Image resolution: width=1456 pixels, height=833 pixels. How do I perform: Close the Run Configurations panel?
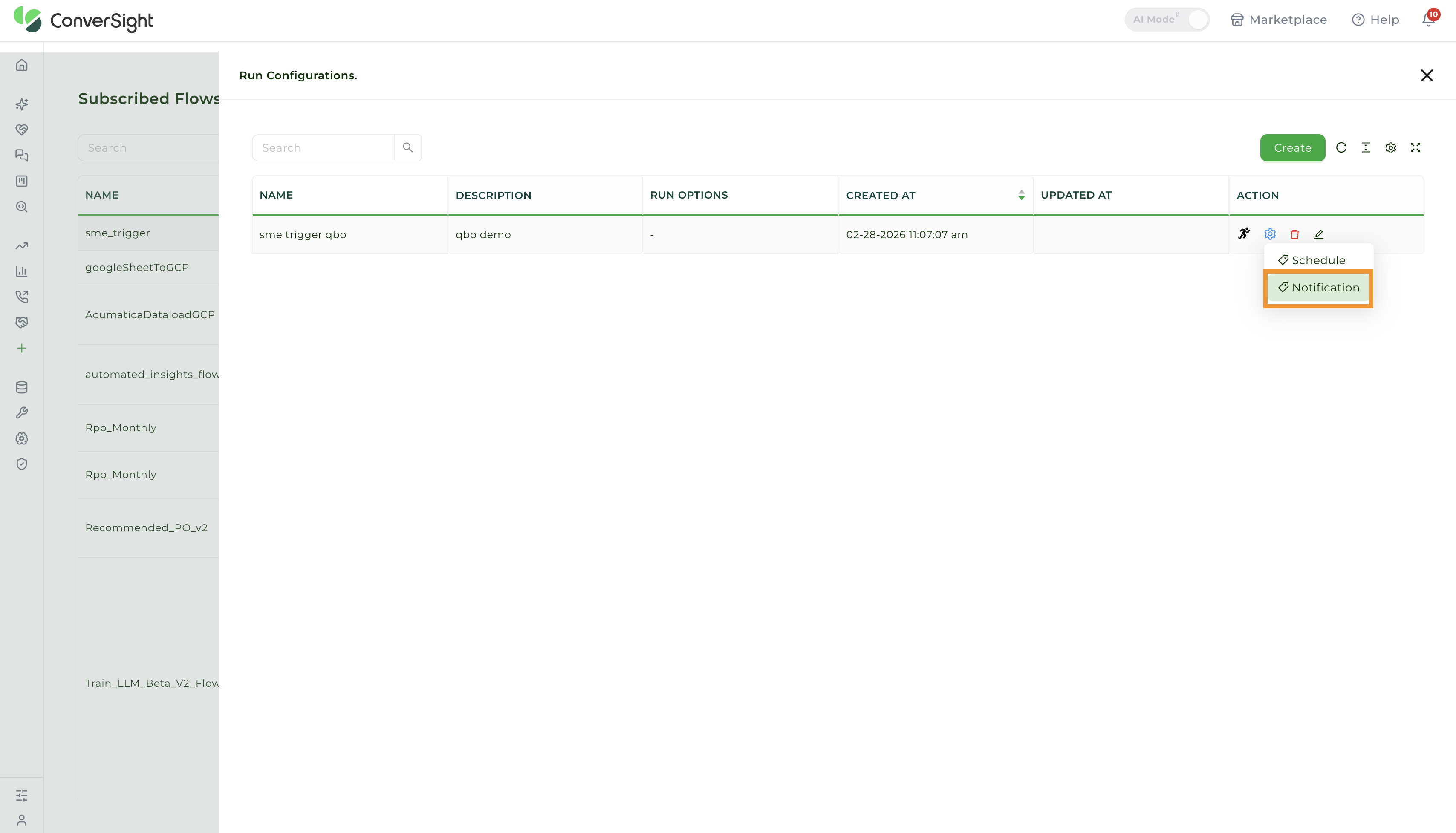(1427, 75)
